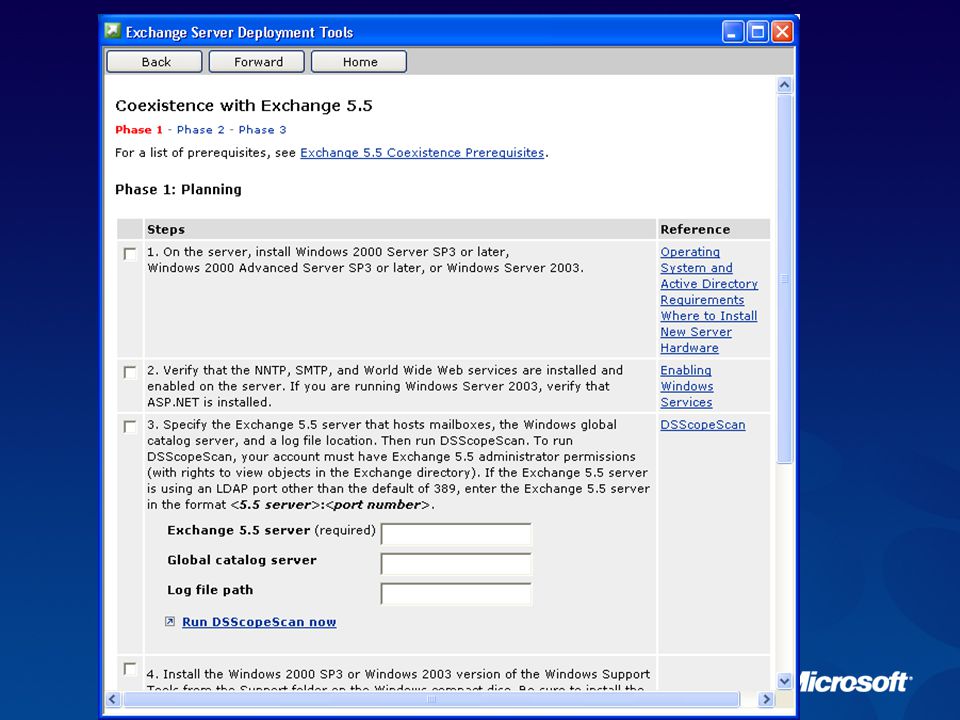Image resolution: width=960 pixels, height=720 pixels.
Task: Click the horizontal scrollbar right arrow
Action: click(x=766, y=699)
